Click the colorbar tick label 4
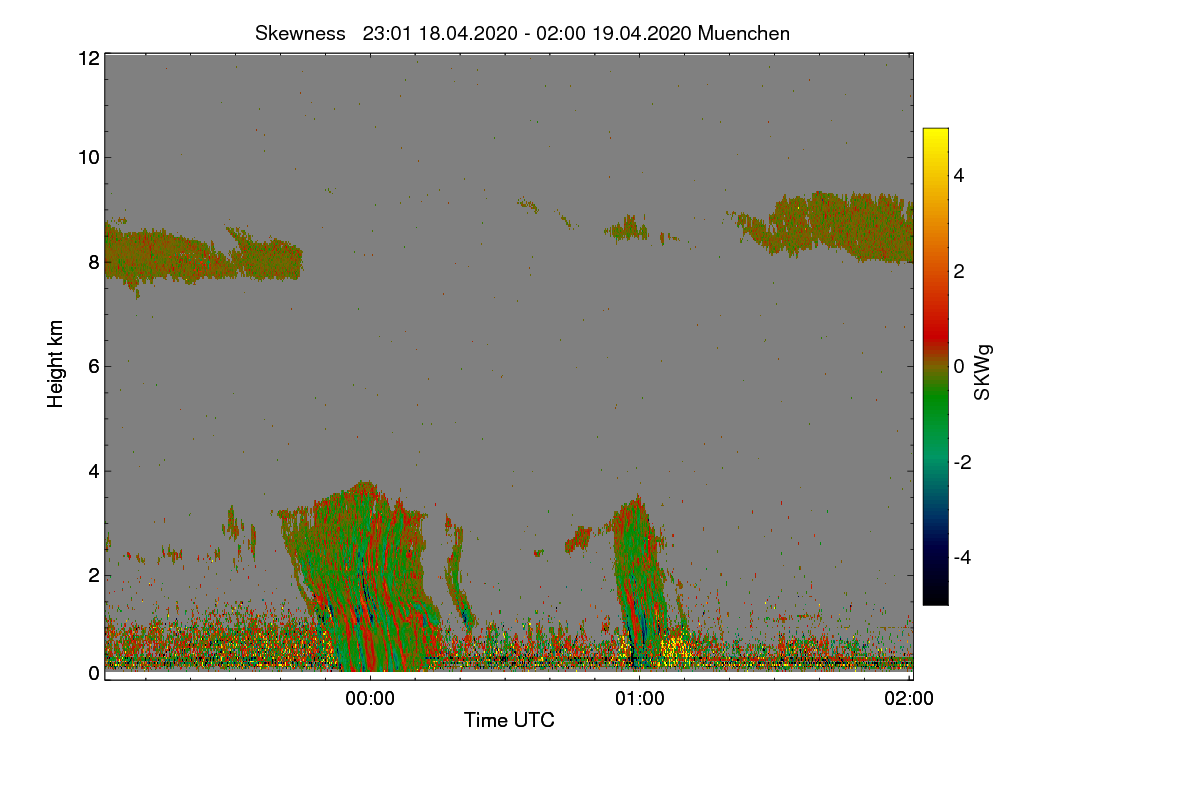This screenshot has height=800, width=1200. pyautogui.click(x=959, y=176)
